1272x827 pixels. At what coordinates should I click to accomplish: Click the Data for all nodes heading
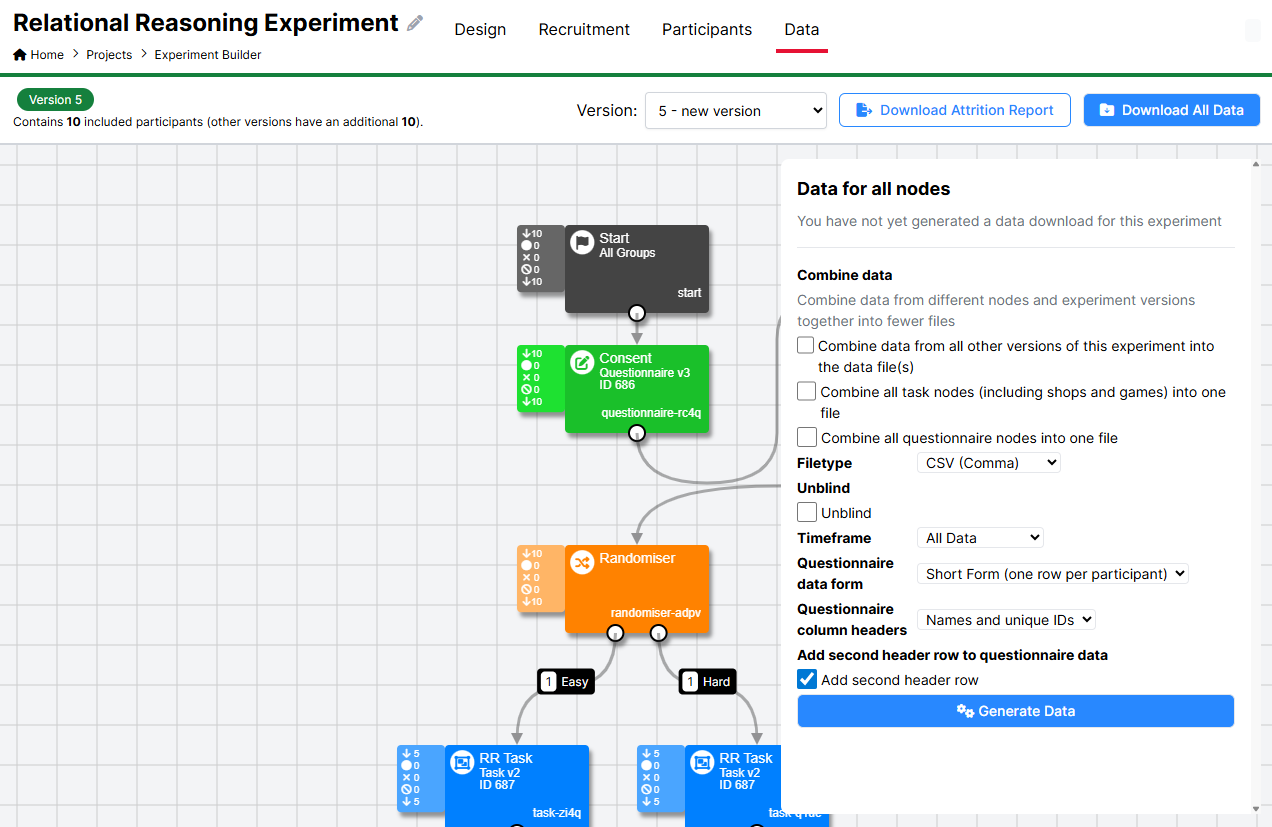873,189
